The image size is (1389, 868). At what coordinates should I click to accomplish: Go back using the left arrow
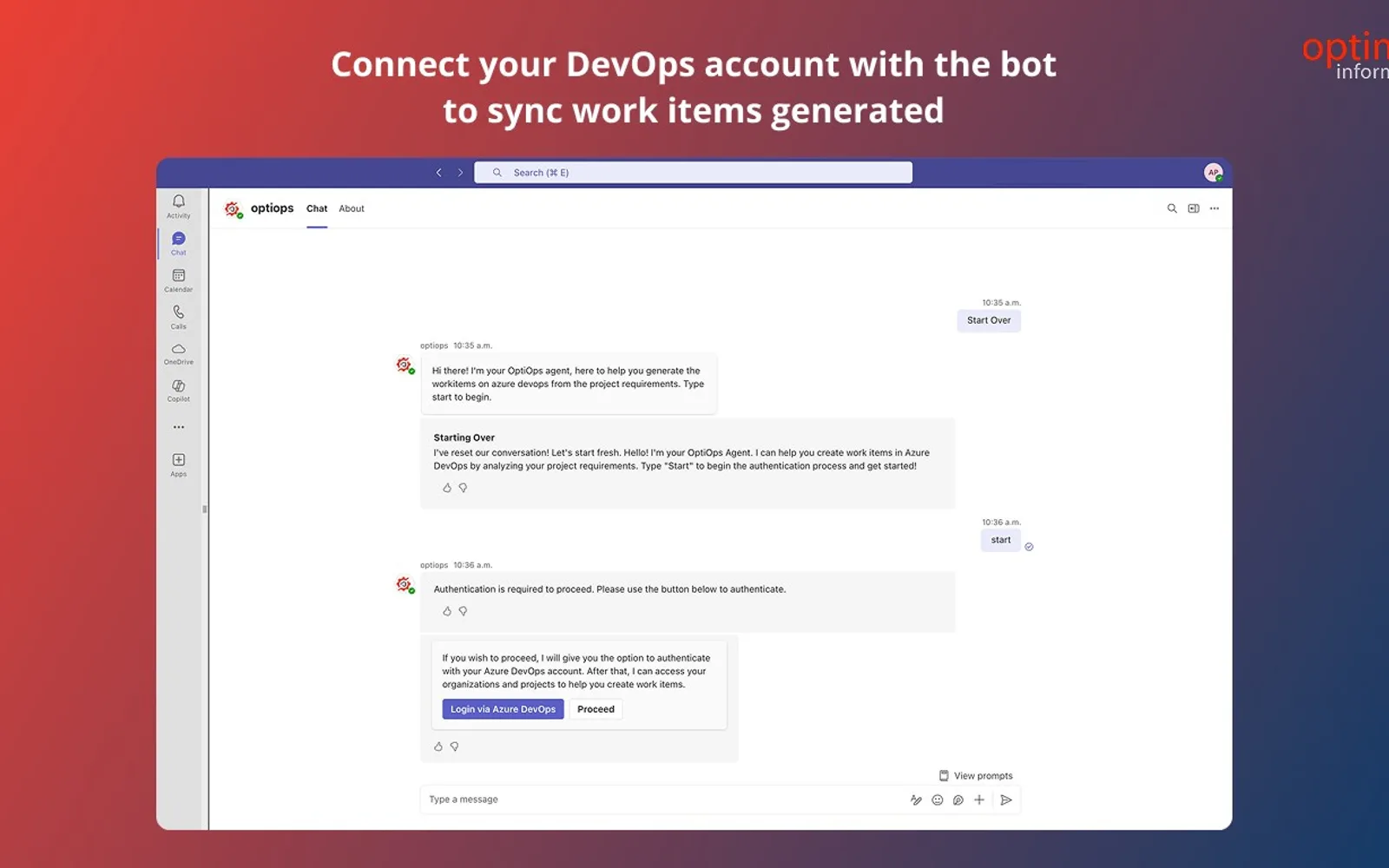point(439,173)
